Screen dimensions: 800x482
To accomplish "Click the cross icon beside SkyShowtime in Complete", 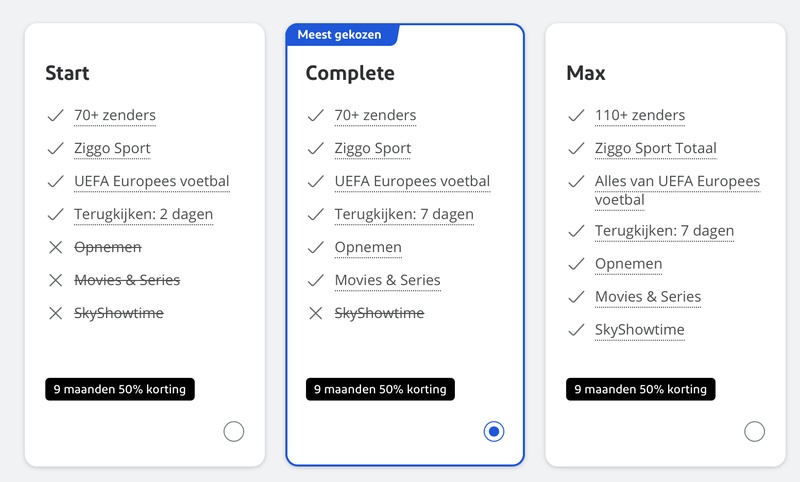I will click(316, 313).
